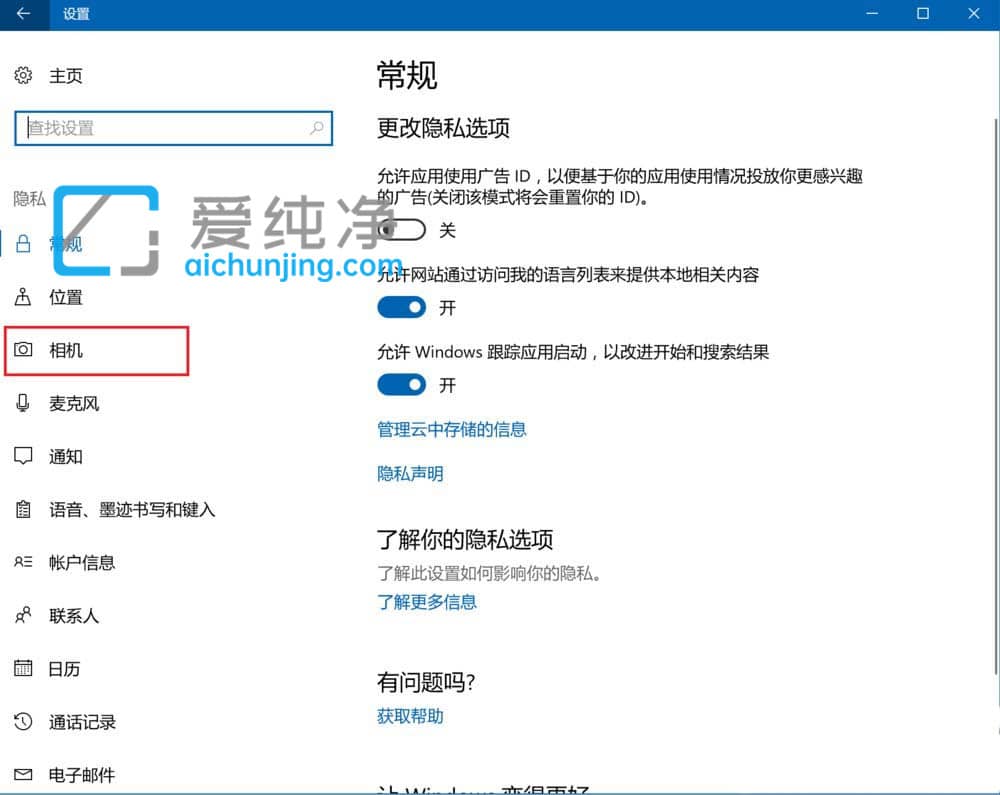1000x795 pixels.
Task: Open 管理云中存储的信息 link
Action: [452, 429]
